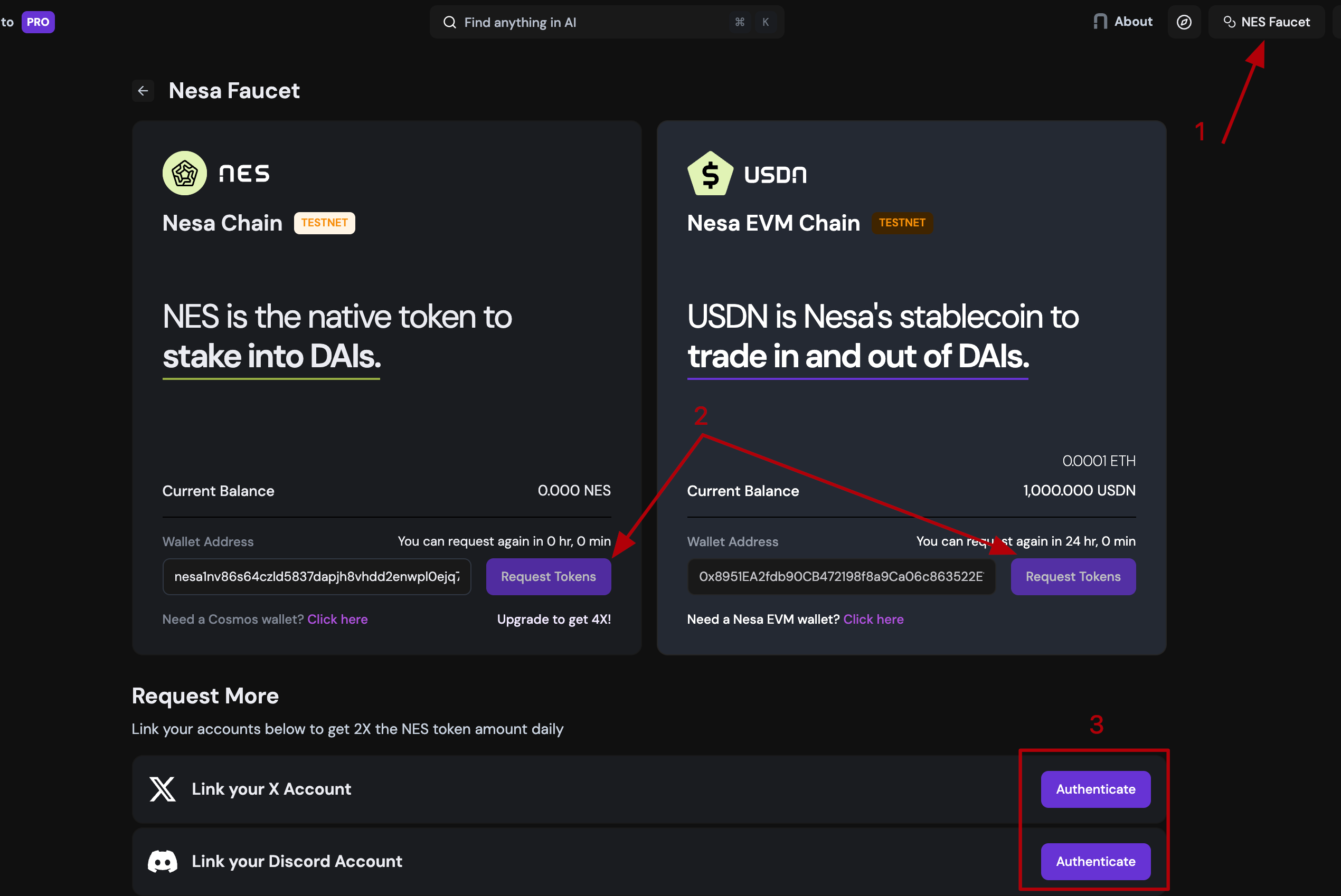Click here link for Nesa EVM wallet
This screenshot has width=1341, height=896.
point(873,619)
